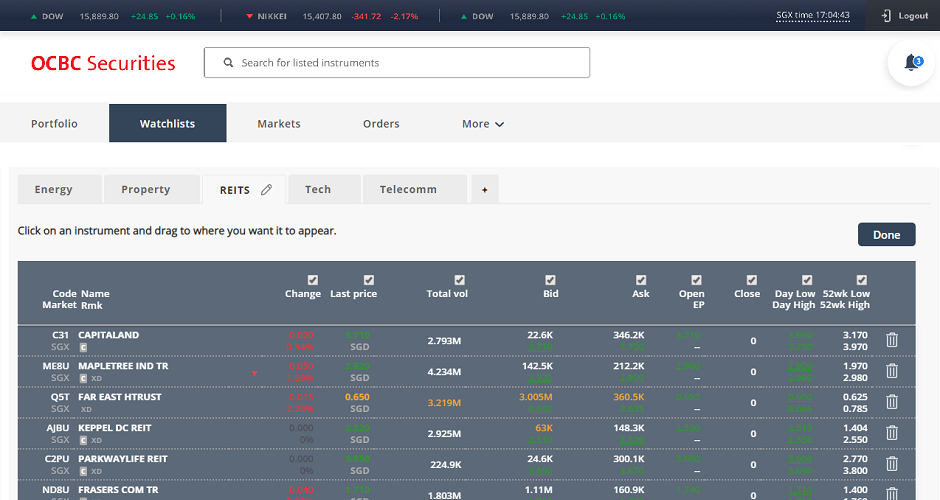Image resolution: width=940 pixels, height=500 pixels.
Task: Click the NIKKEI index value 15,407.80
Action: point(322,16)
